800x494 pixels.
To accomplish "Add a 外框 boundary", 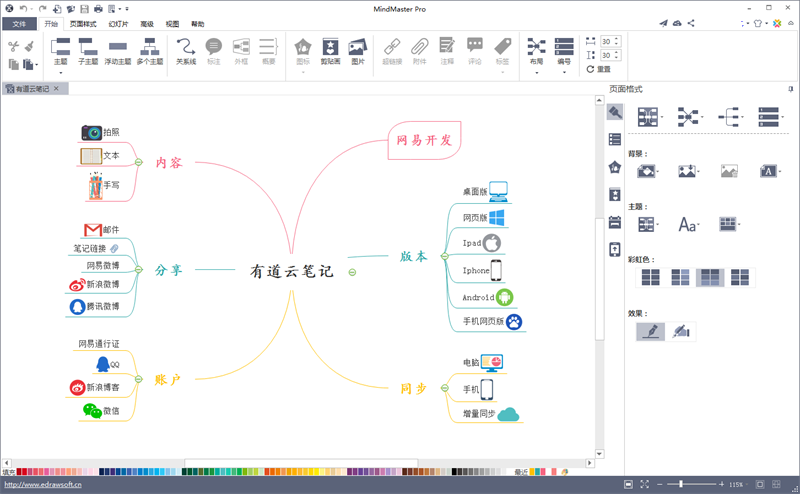I will pos(241,52).
